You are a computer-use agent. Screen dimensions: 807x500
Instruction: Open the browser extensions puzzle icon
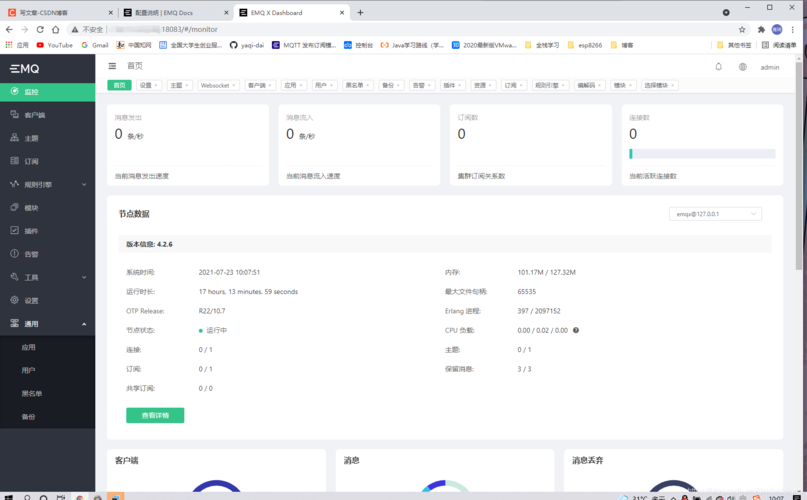pos(761,29)
